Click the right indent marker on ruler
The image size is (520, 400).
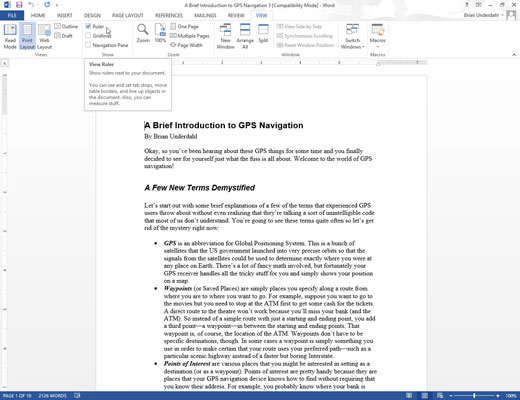pyautogui.click(x=378, y=64)
